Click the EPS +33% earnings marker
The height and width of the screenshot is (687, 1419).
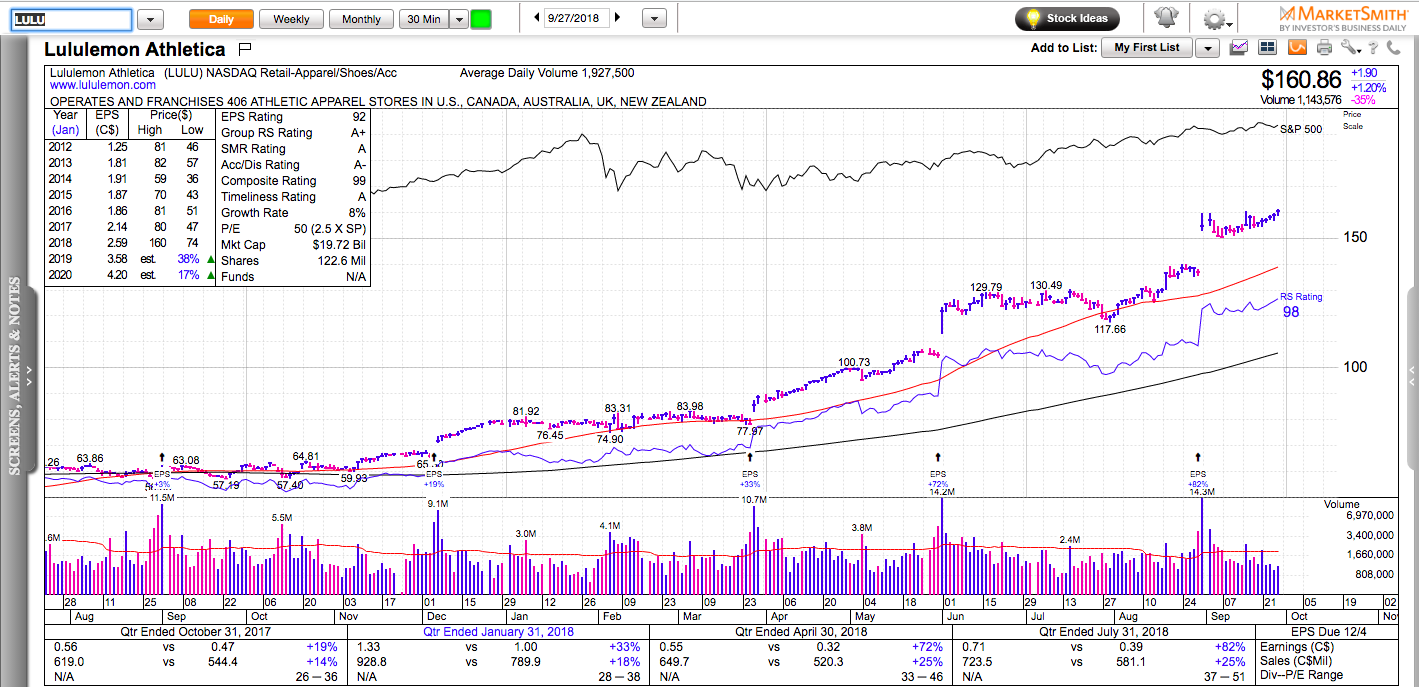tap(750, 478)
